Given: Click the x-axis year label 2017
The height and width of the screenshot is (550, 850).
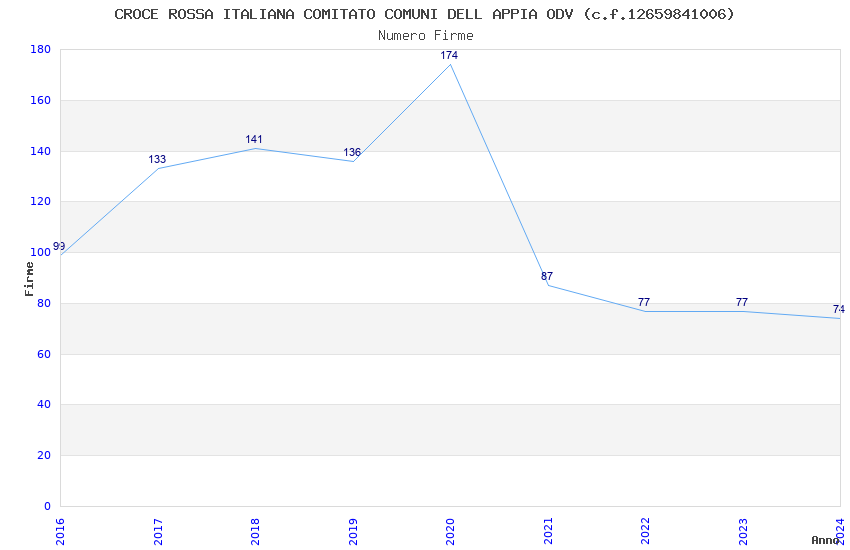Looking at the screenshot, I should pyautogui.click(x=157, y=532).
